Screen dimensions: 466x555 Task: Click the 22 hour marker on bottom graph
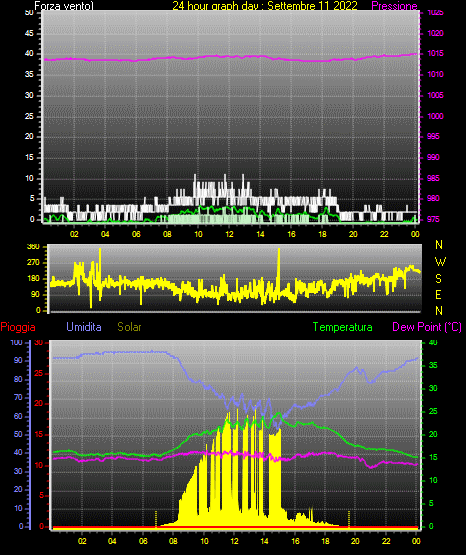(386, 541)
